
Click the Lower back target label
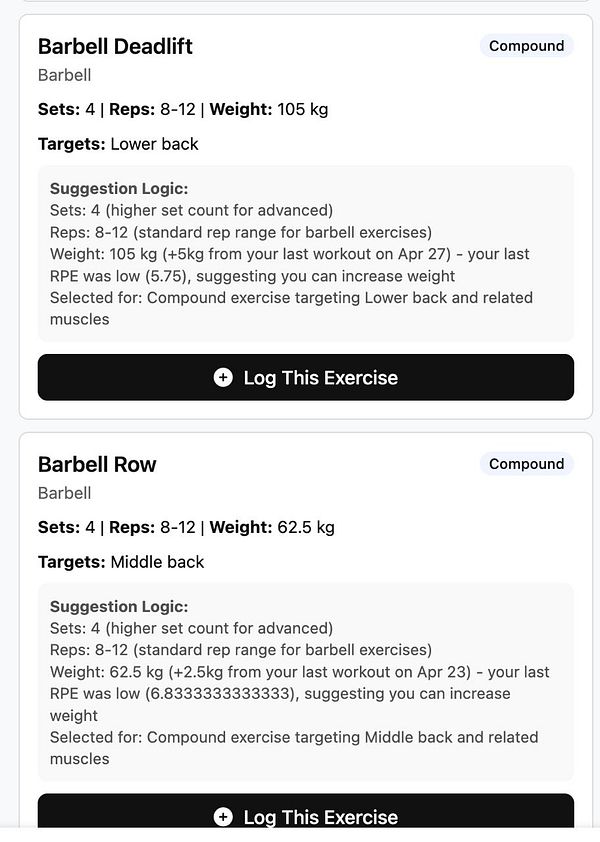[155, 143]
